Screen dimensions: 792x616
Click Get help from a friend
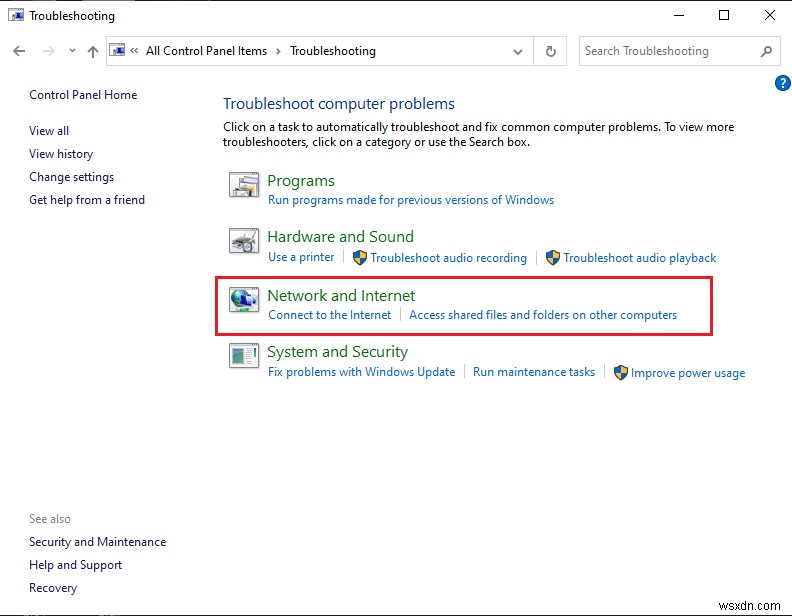click(87, 200)
